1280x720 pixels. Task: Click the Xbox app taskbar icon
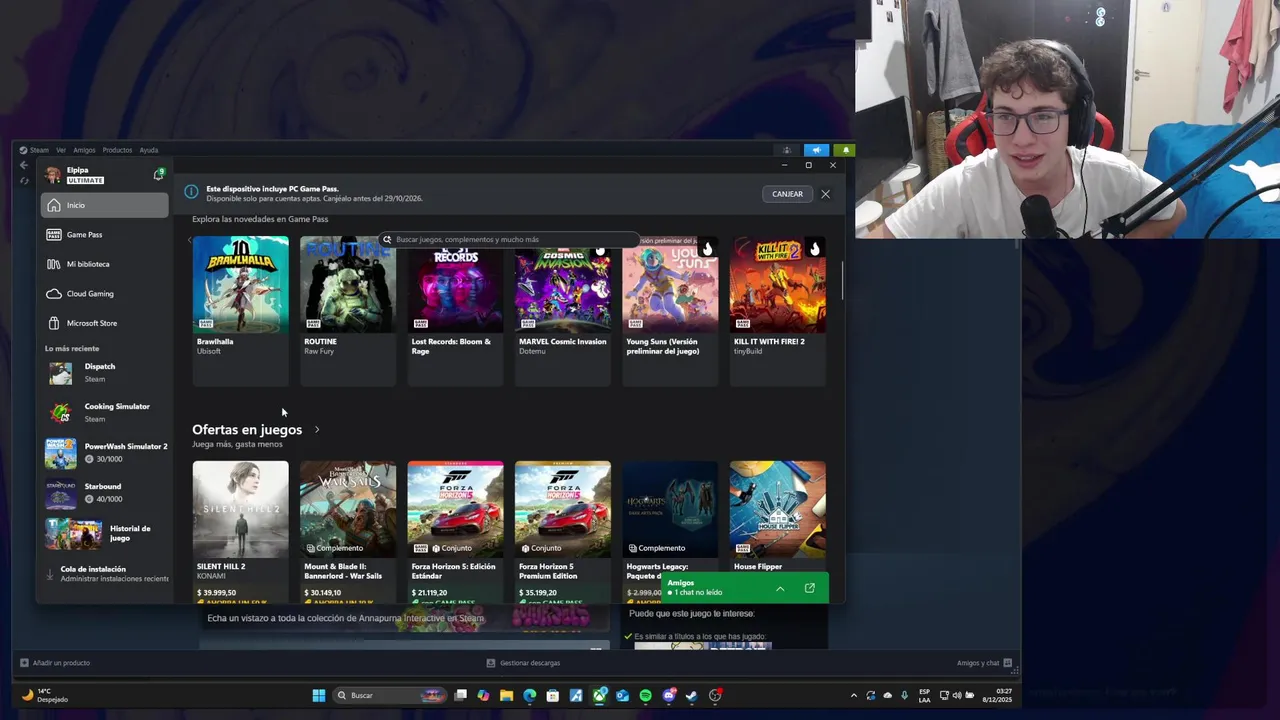pos(599,695)
